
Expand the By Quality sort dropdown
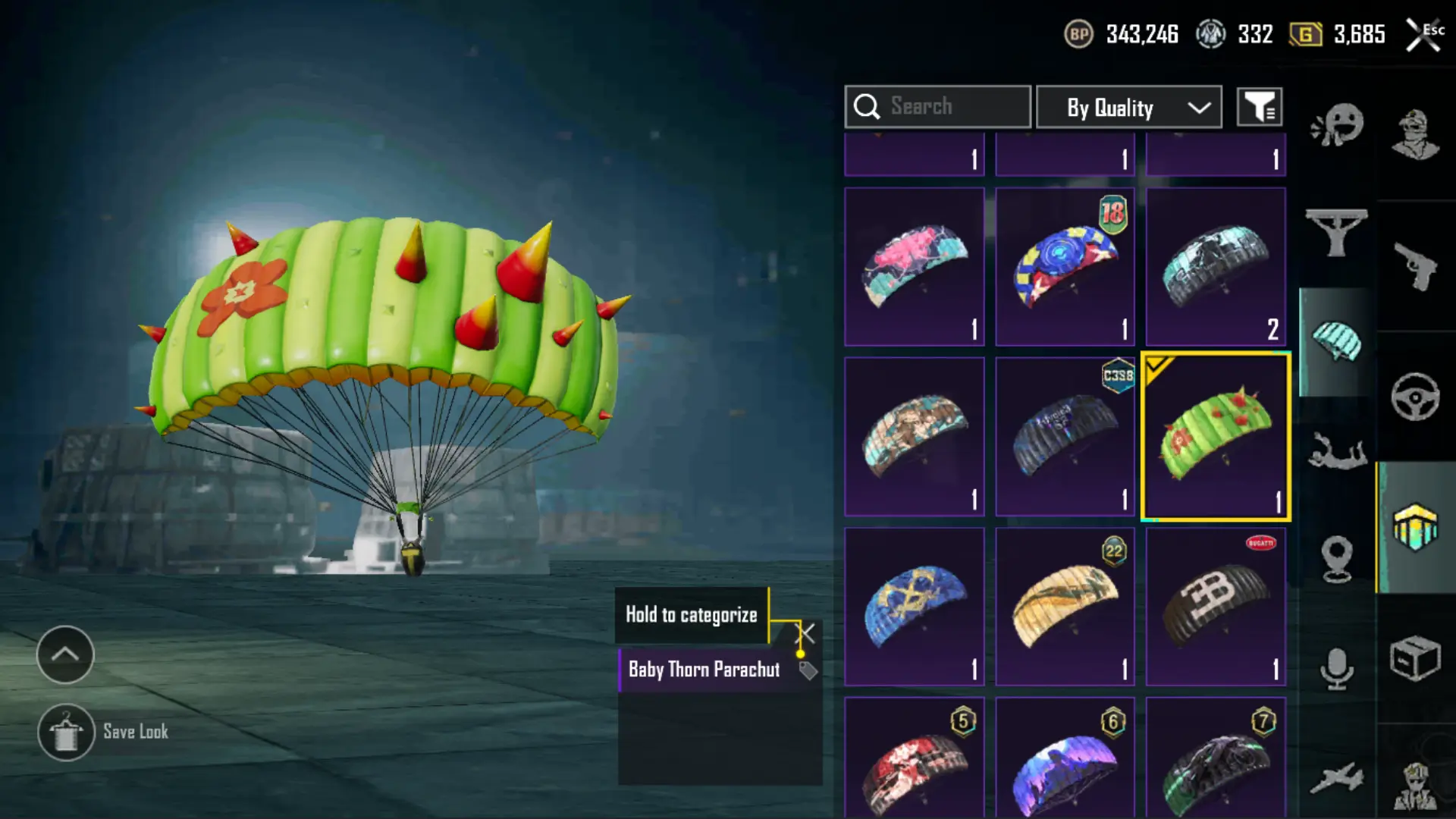point(1129,107)
